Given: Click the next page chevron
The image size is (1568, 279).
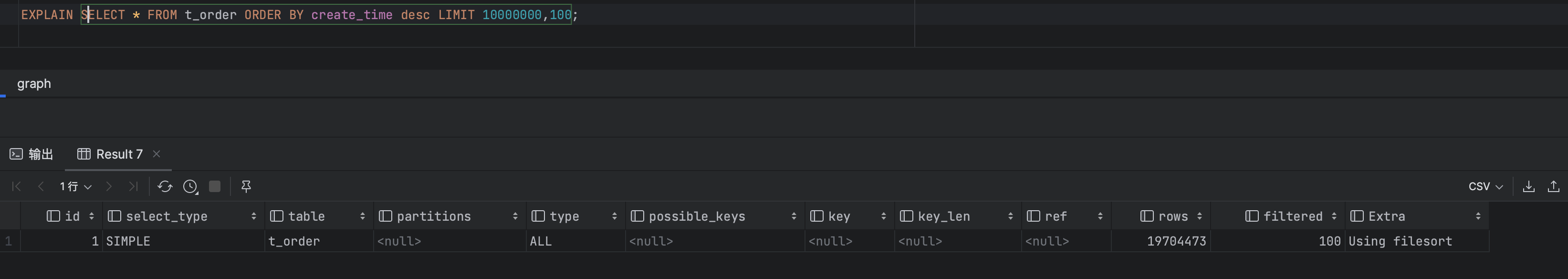Looking at the screenshot, I should [x=109, y=186].
